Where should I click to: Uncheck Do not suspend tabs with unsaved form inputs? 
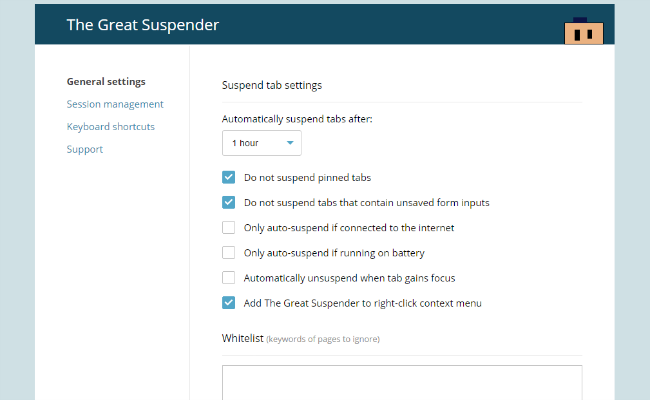[228, 203]
